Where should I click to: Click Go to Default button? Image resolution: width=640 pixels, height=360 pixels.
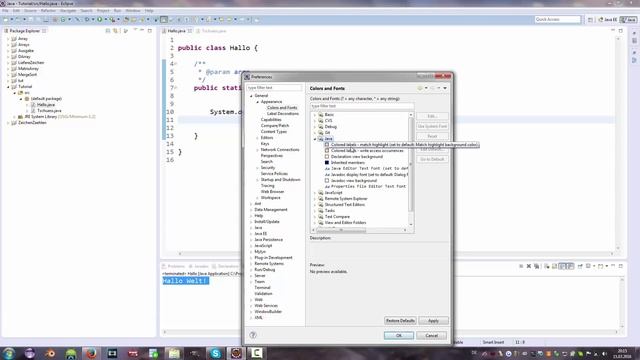click(x=432, y=159)
